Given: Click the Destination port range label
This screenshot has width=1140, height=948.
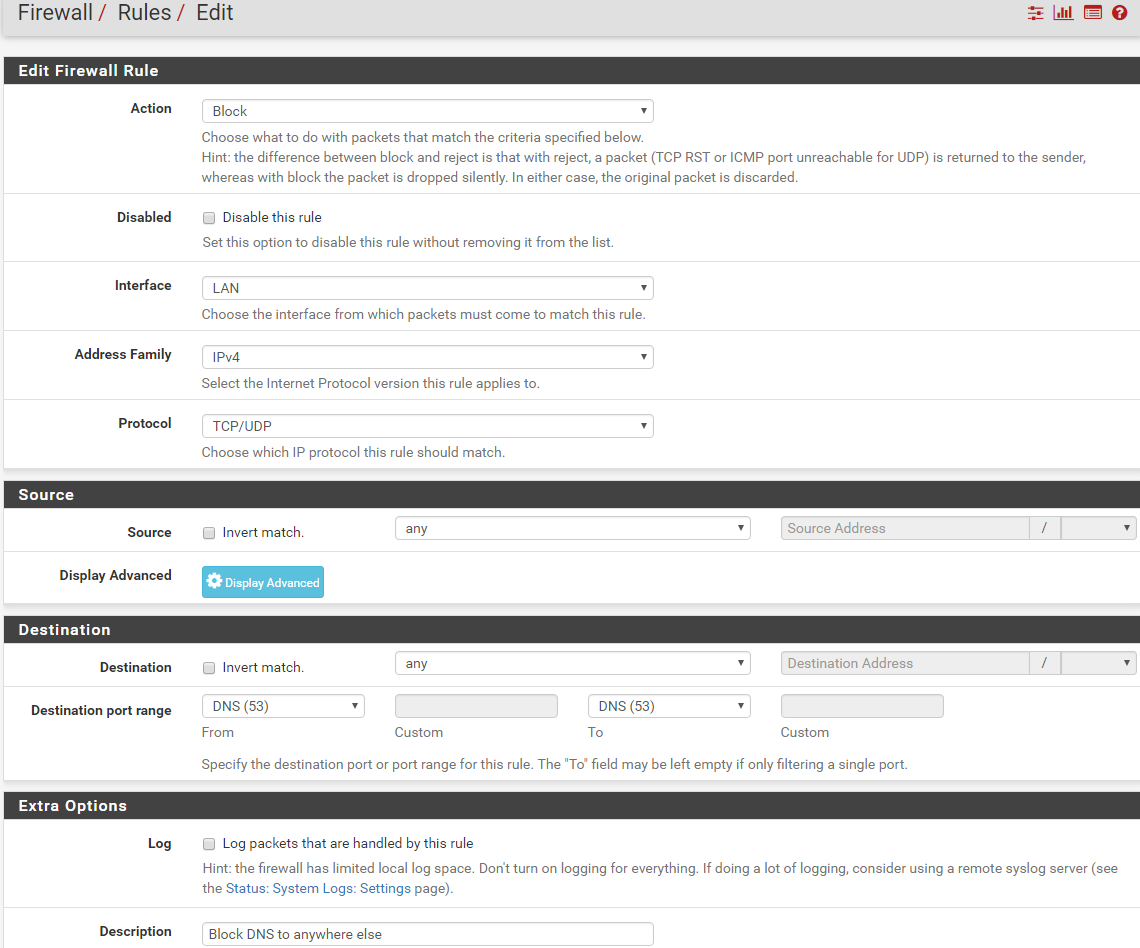Looking at the screenshot, I should pyautogui.click(x=101, y=711).
